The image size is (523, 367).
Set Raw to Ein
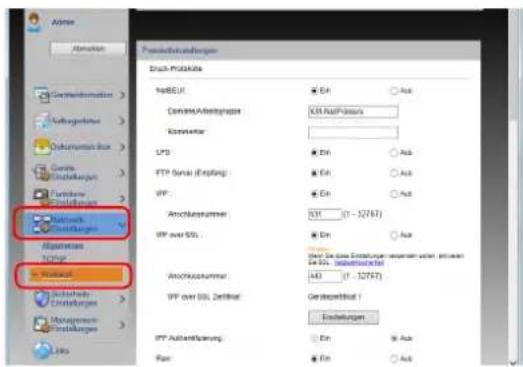coord(314,359)
